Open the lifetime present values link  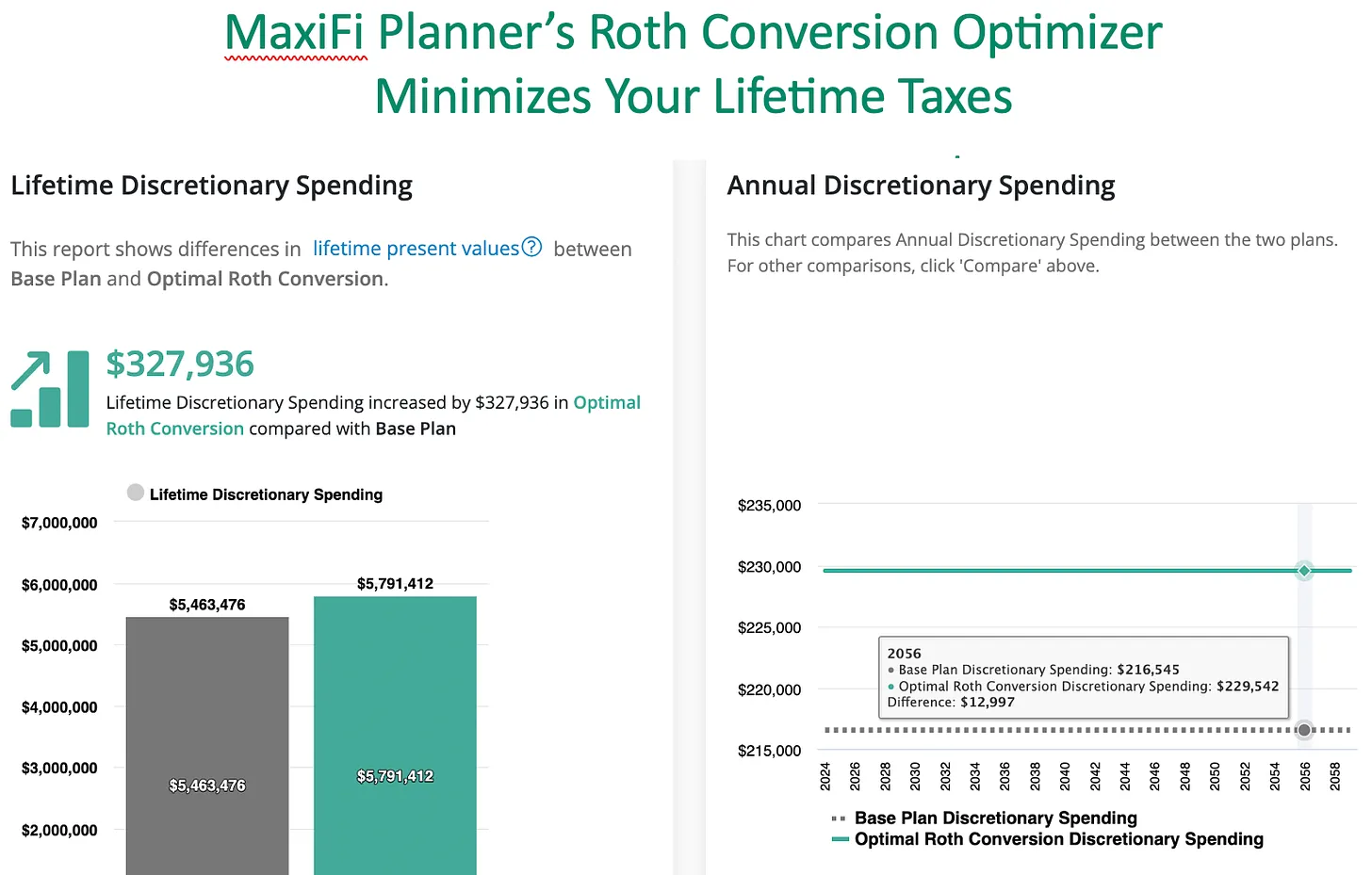416,249
